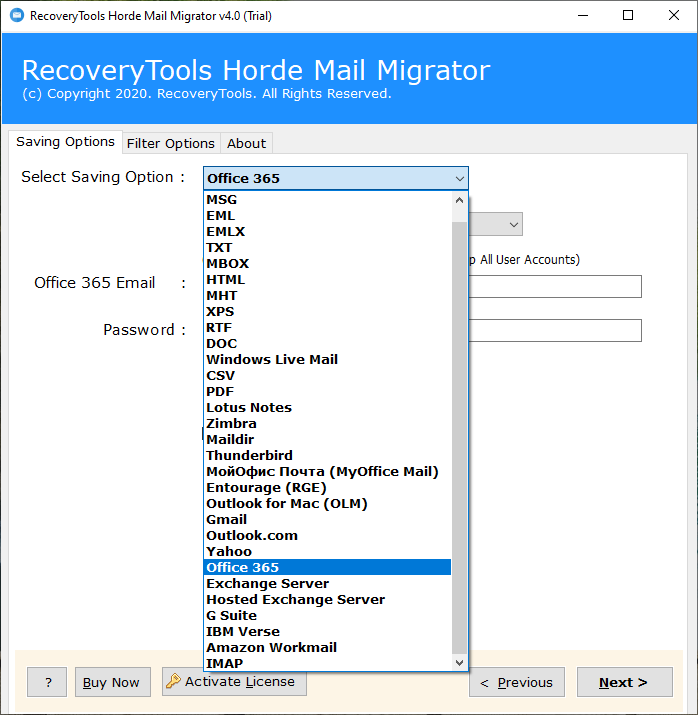This screenshot has height=715, width=698.
Task: Open the Select Saving Option combo box
Action: 336,178
